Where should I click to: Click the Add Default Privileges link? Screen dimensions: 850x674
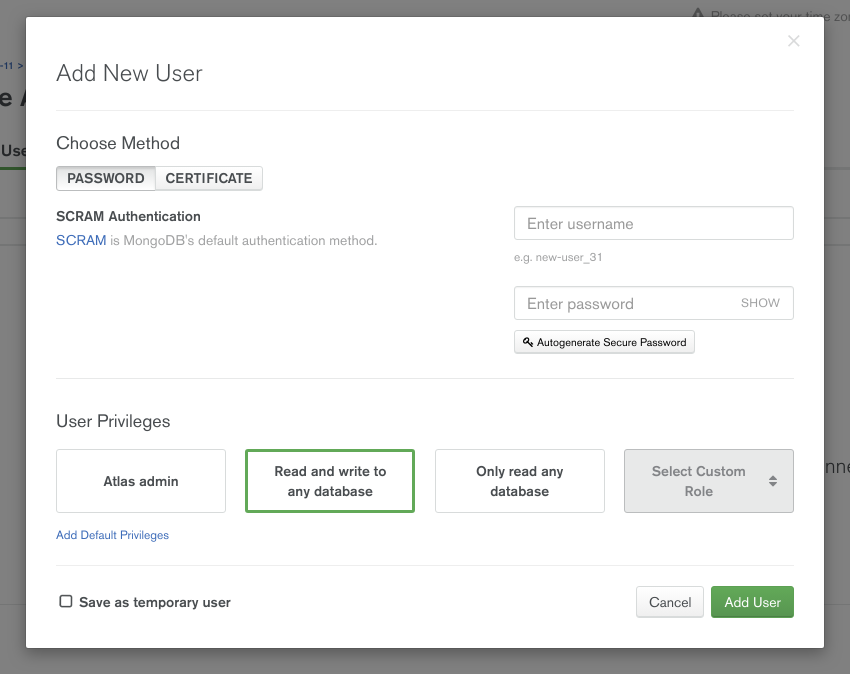tap(112, 535)
